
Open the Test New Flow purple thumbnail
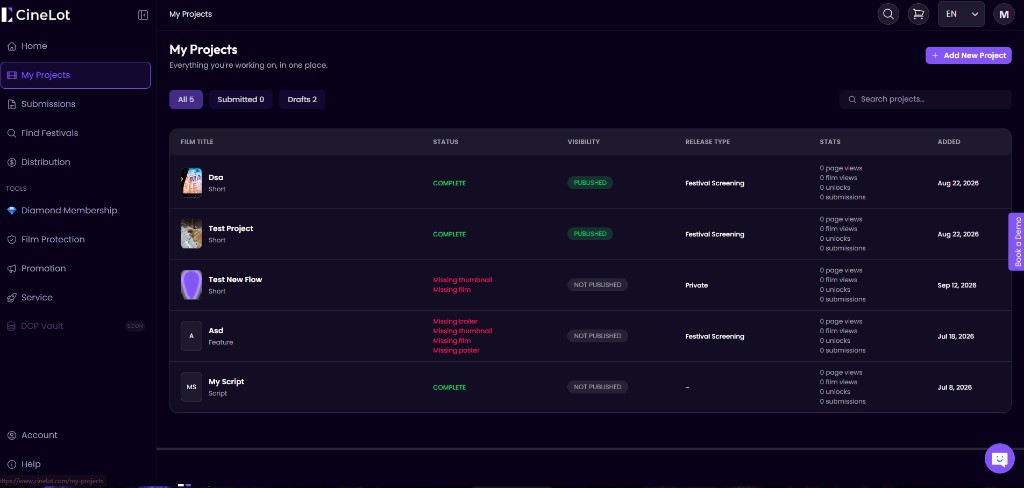tap(191, 285)
